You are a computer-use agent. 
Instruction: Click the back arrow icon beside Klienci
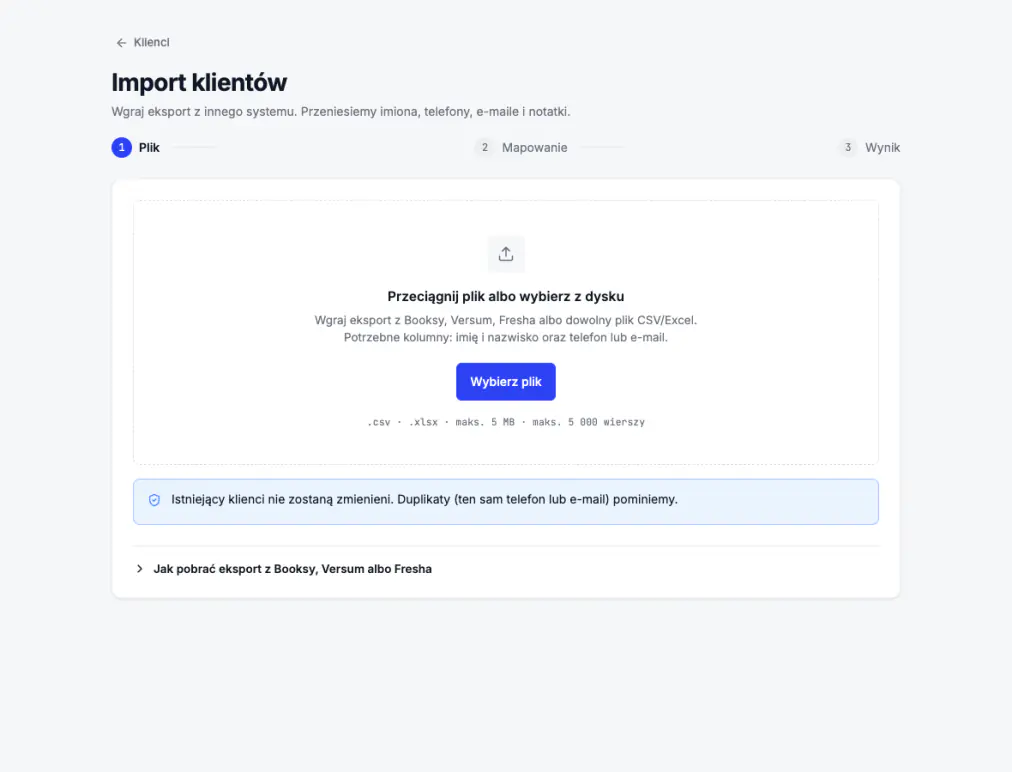(x=121, y=43)
